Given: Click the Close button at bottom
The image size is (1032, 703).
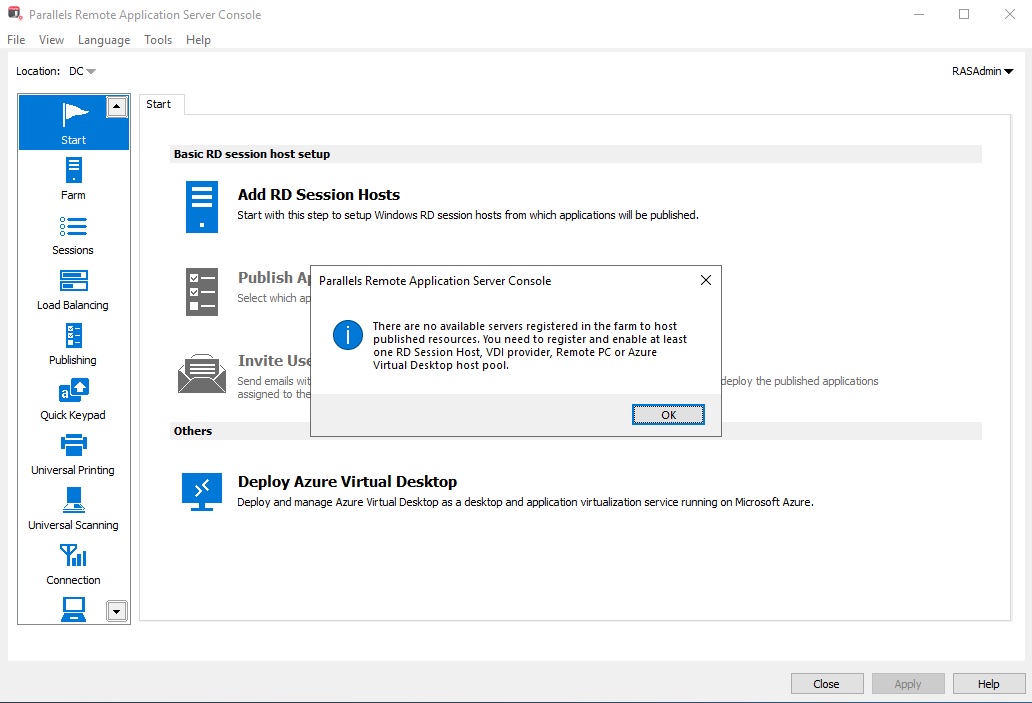Looking at the screenshot, I should [827, 684].
